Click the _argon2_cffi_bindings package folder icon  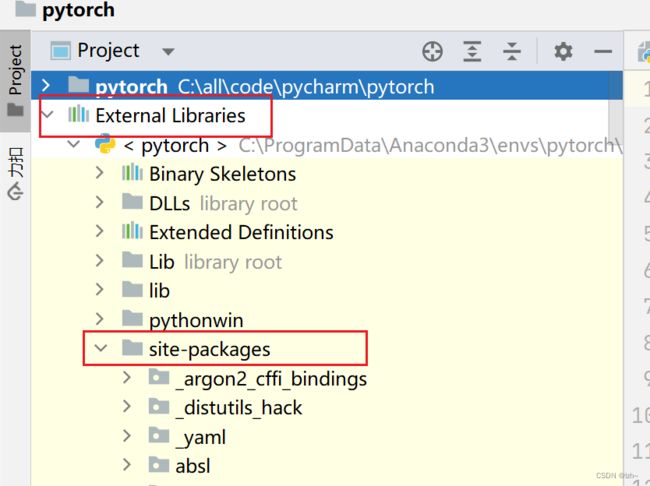(x=159, y=377)
